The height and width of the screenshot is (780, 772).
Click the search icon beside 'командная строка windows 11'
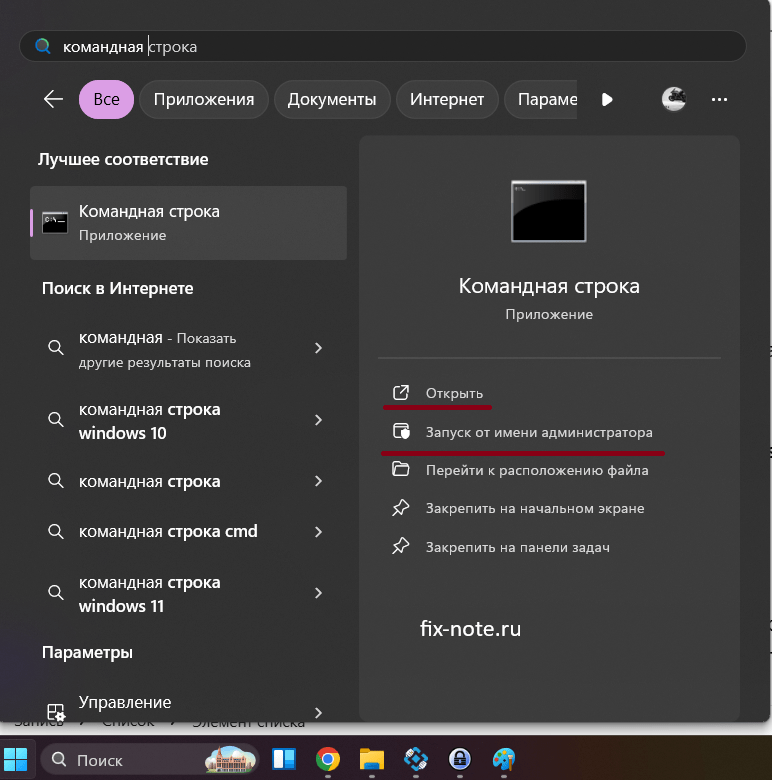56,593
